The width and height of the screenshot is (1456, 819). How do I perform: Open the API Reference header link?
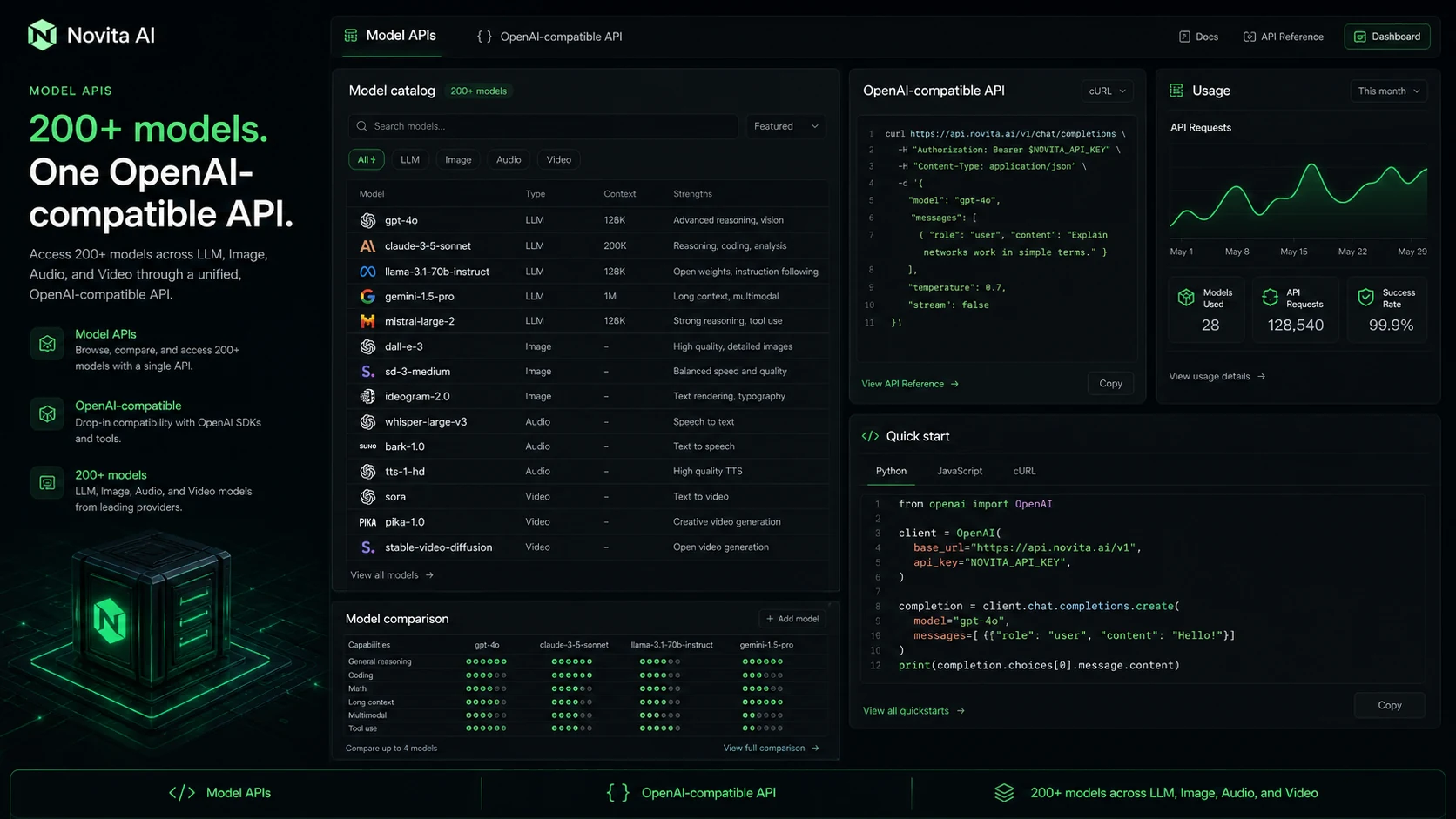tap(1284, 37)
